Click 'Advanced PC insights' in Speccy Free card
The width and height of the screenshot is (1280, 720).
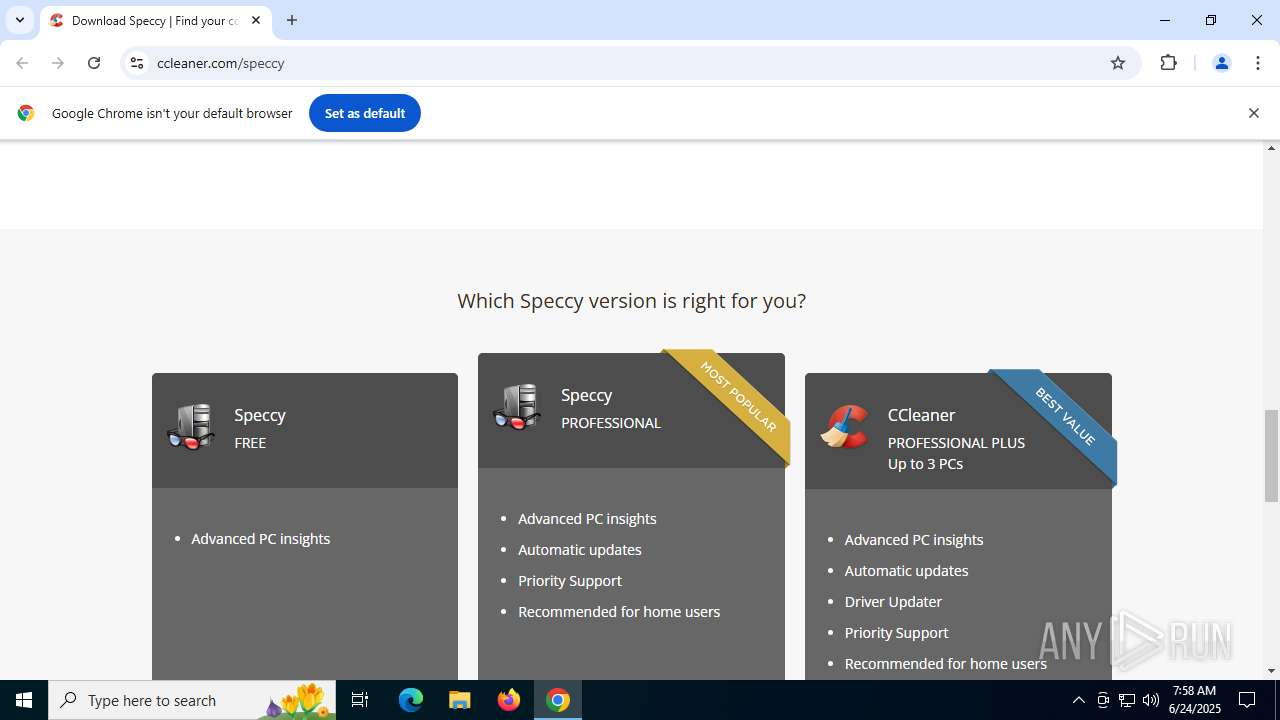tap(261, 538)
